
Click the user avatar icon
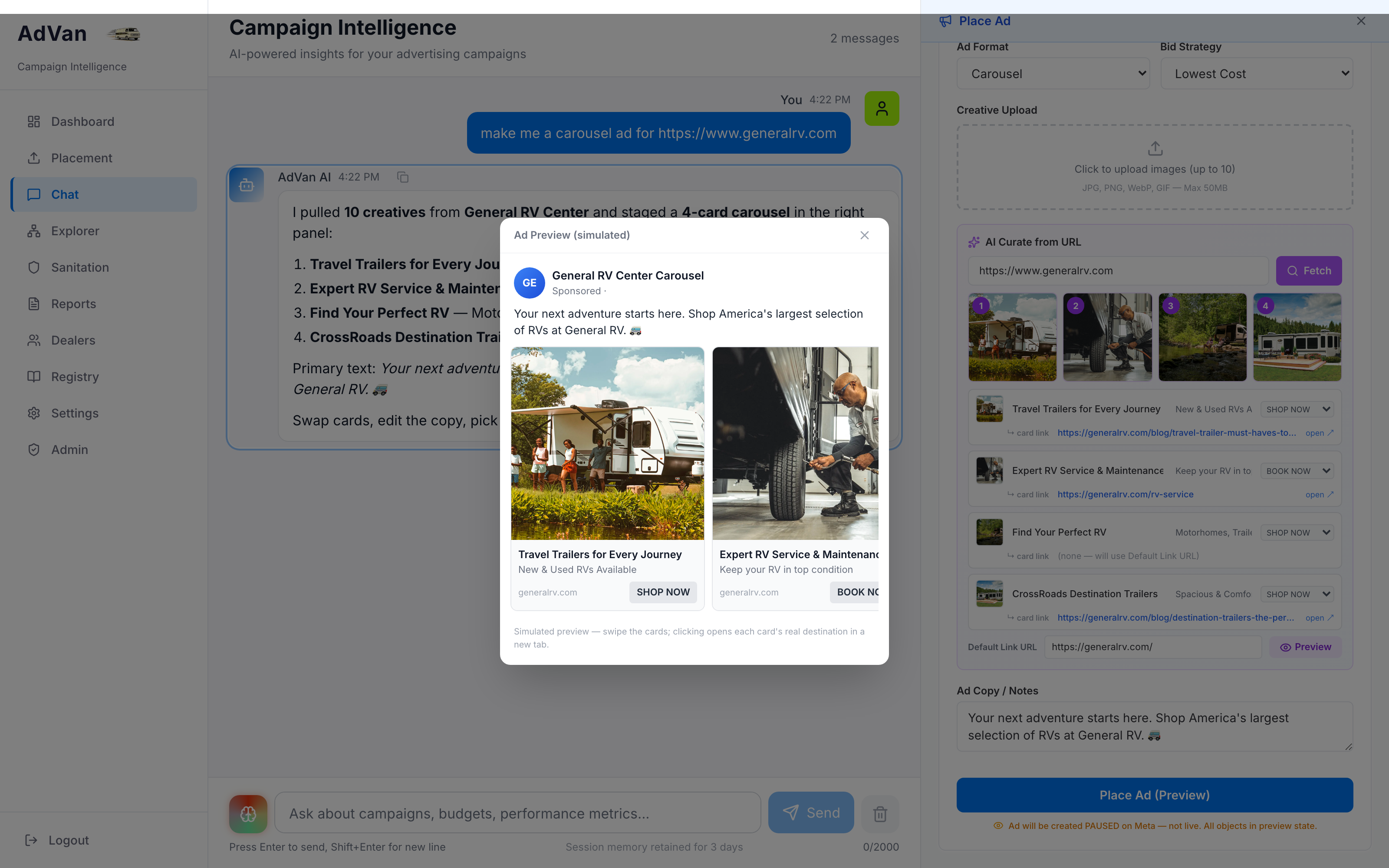(x=882, y=108)
